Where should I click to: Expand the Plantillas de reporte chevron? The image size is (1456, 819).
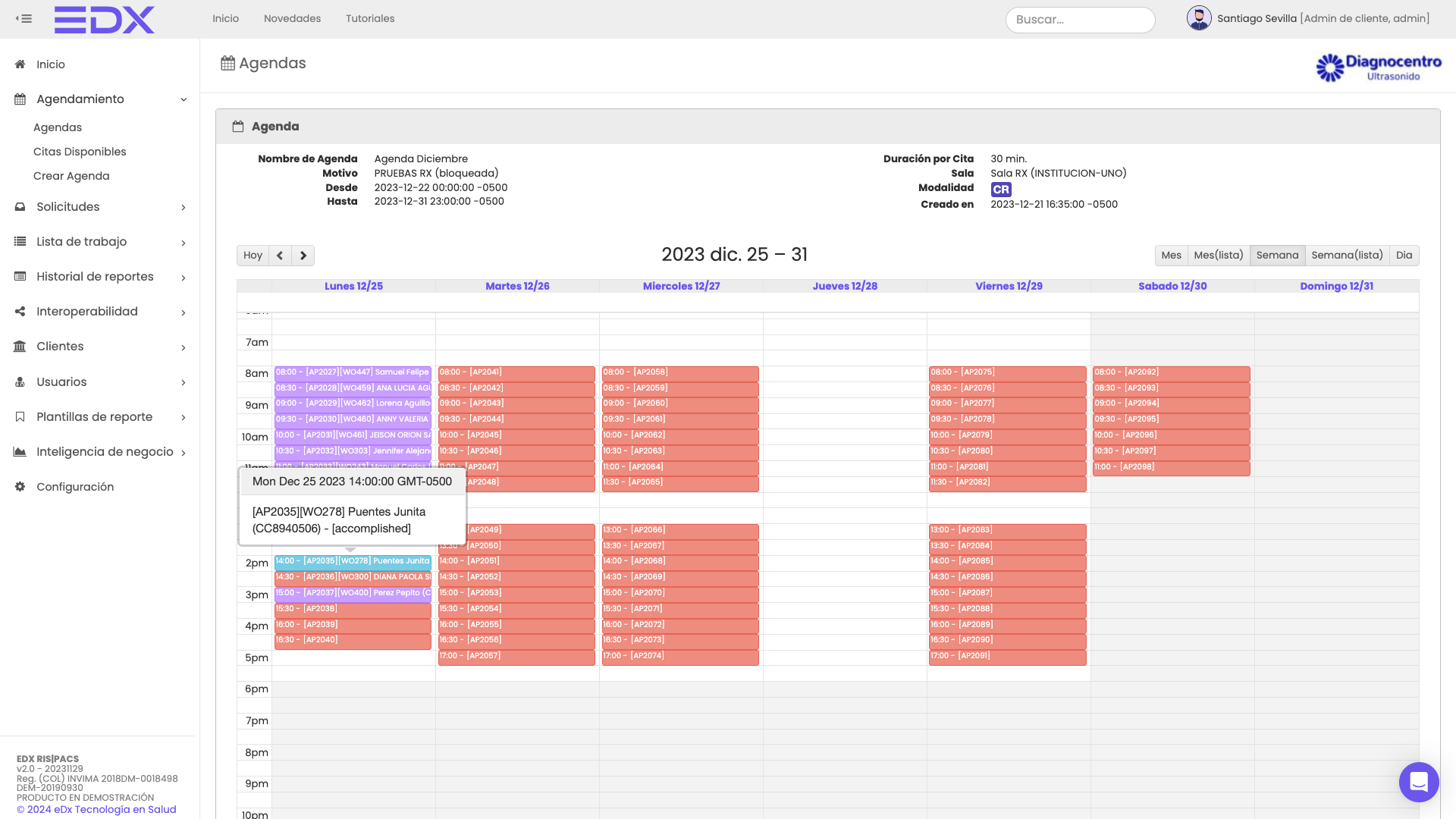[184, 417]
